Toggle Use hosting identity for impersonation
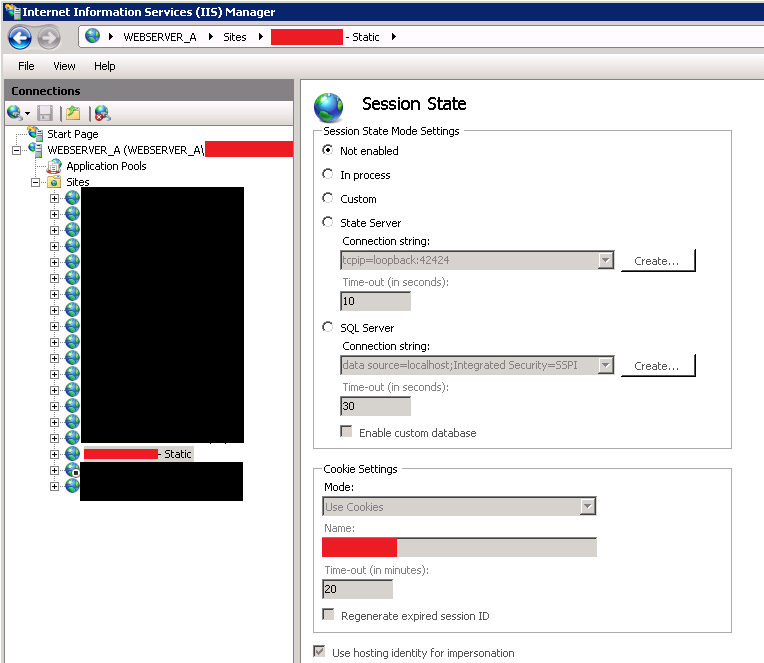The height and width of the screenshot is (663, 764). tap(320, 651)
